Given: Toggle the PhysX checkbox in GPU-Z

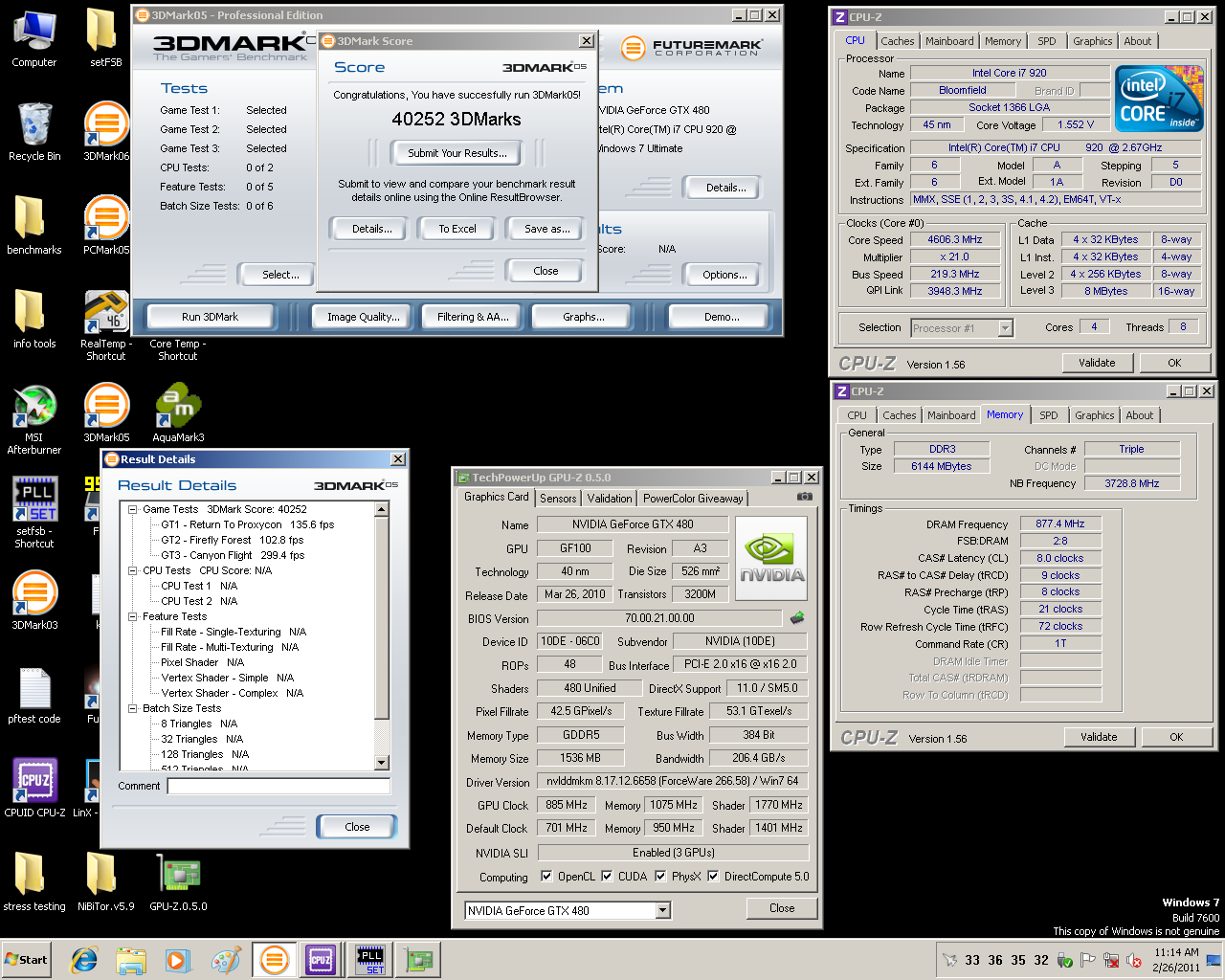Looking at the screenshot, I should [x=660, y=876].
